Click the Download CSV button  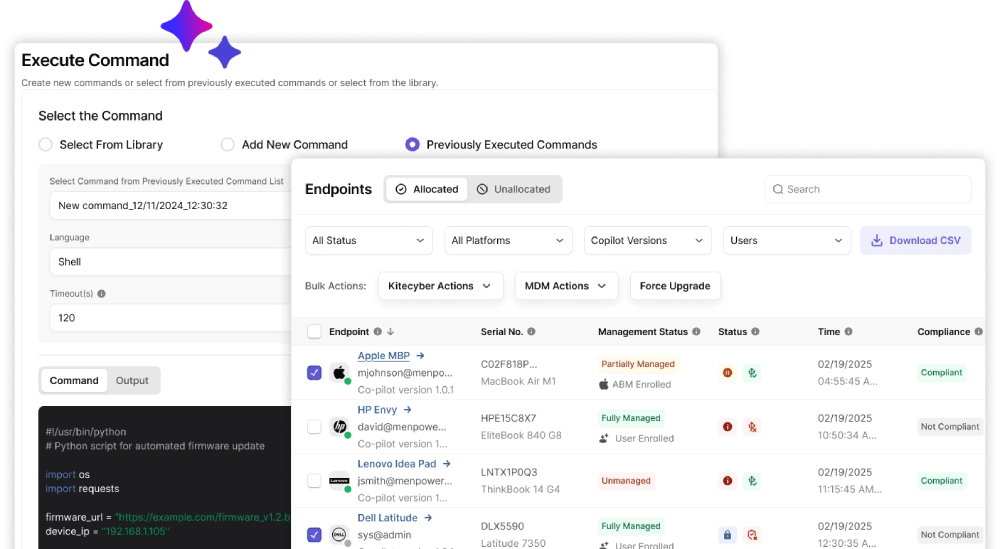point(916,240)
